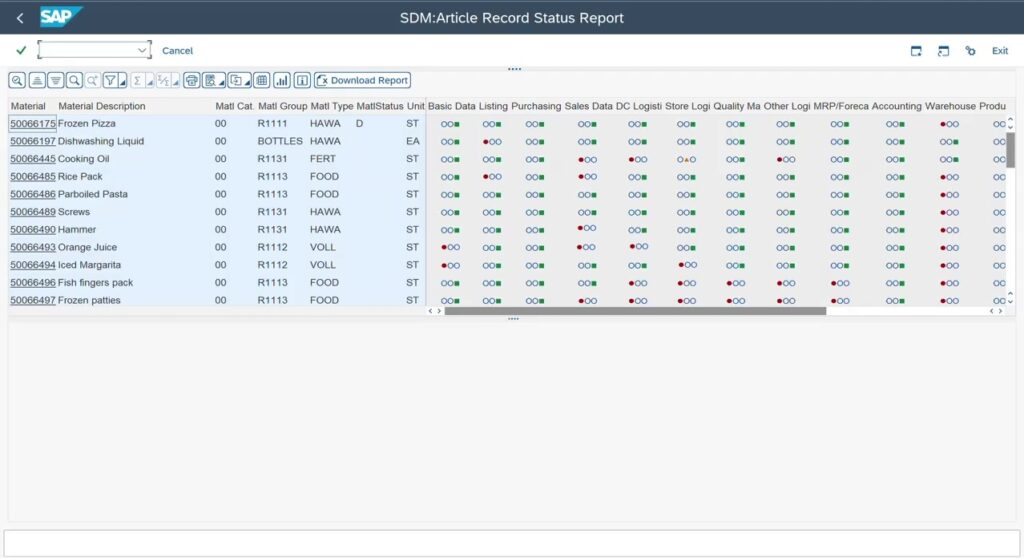Image resolution: width=1024 pixels, height=558 pixels.
Task: Click the Material Description column header
Action: point(101,106)
